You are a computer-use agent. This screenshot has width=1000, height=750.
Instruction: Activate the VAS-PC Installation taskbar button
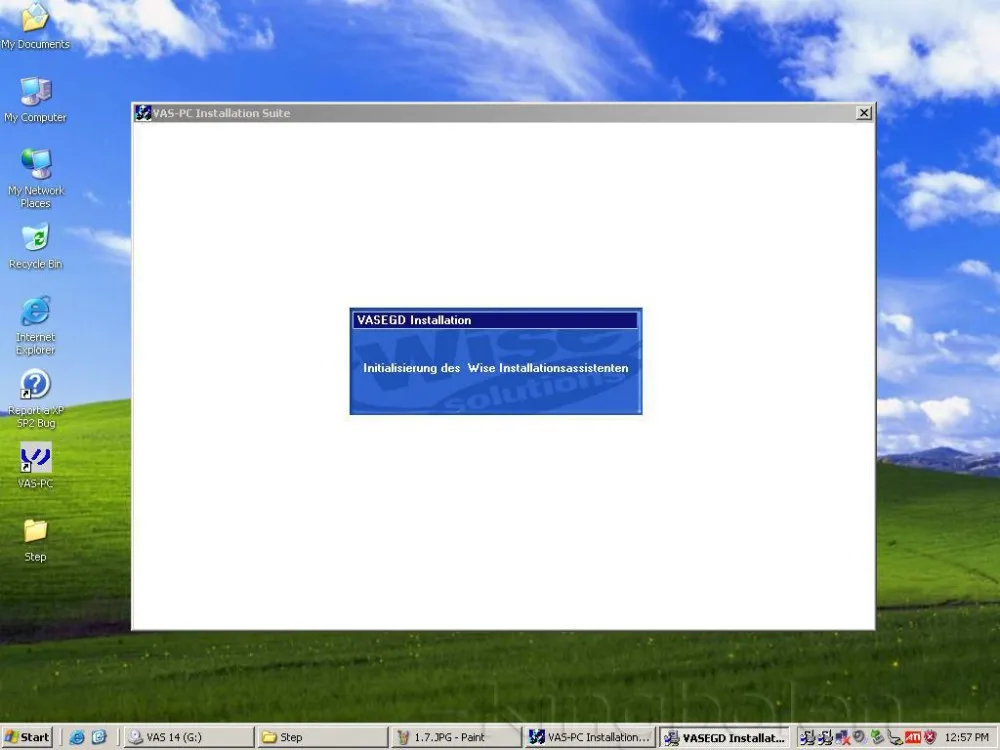coord(590,737)
